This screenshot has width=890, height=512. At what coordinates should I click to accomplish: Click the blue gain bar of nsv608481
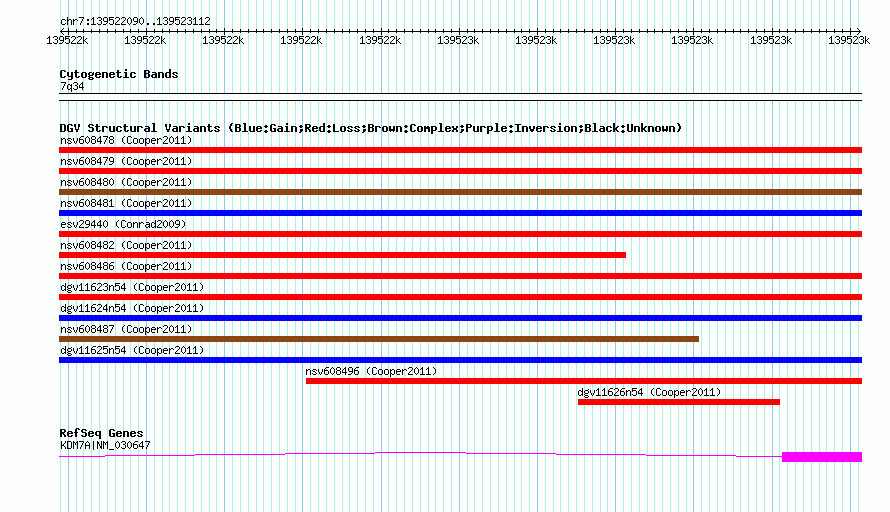click(460, 213)
